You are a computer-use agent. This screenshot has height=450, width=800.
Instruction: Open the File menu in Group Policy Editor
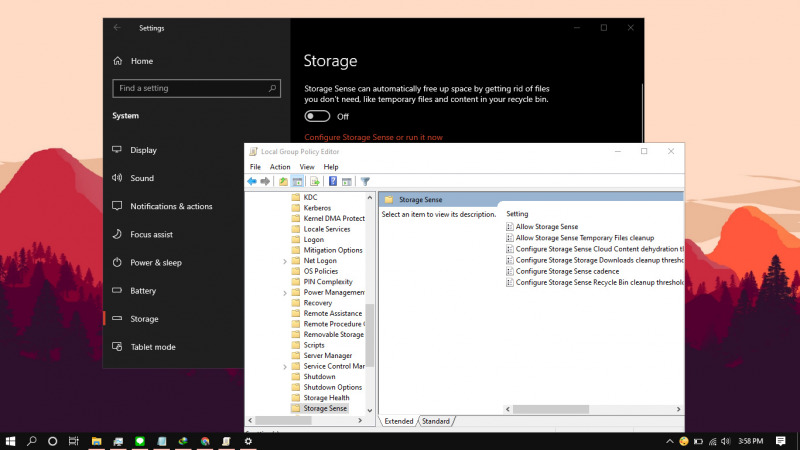pyautogui.click(x=255, y=167)
